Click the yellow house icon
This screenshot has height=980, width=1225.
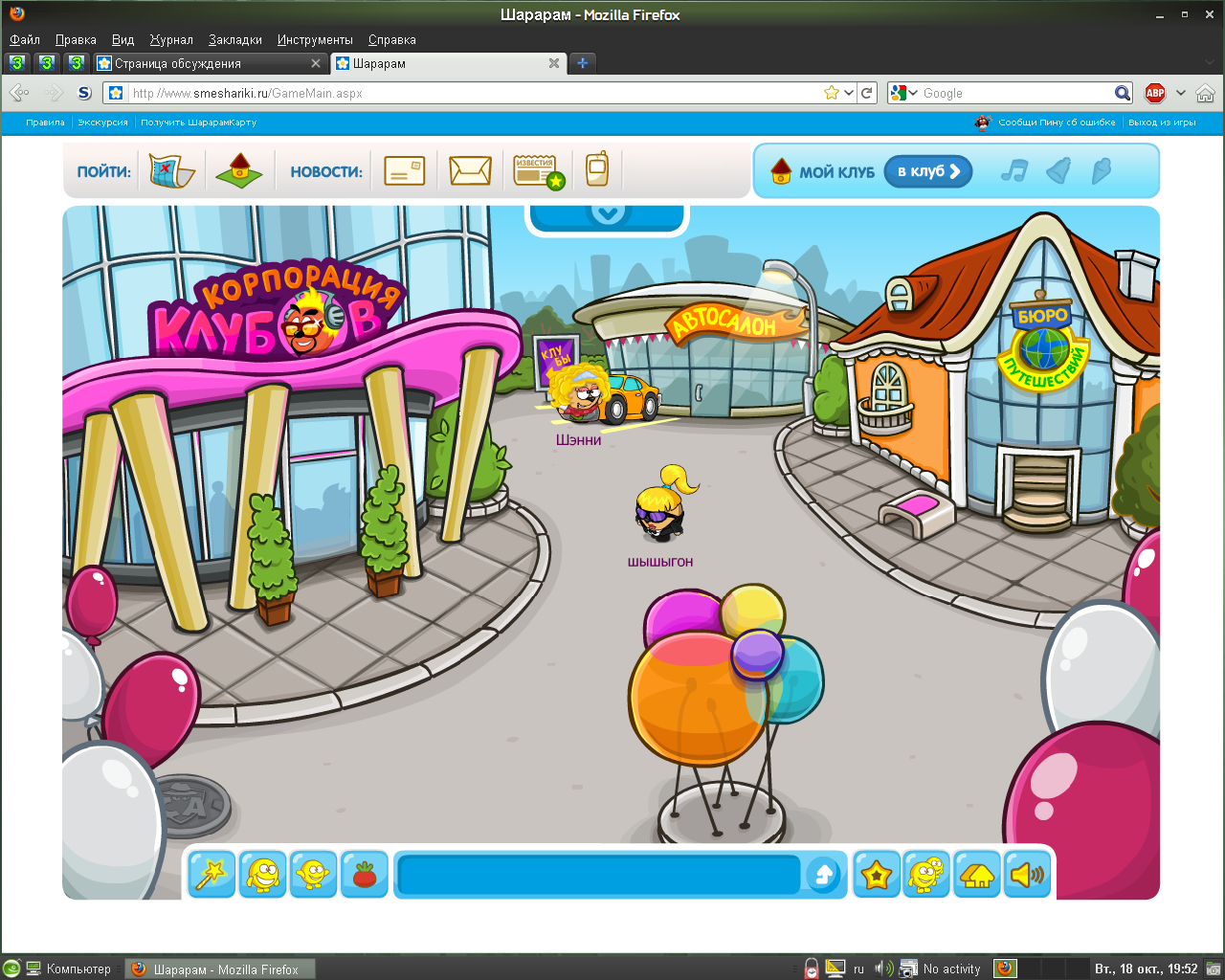(977, 875)
